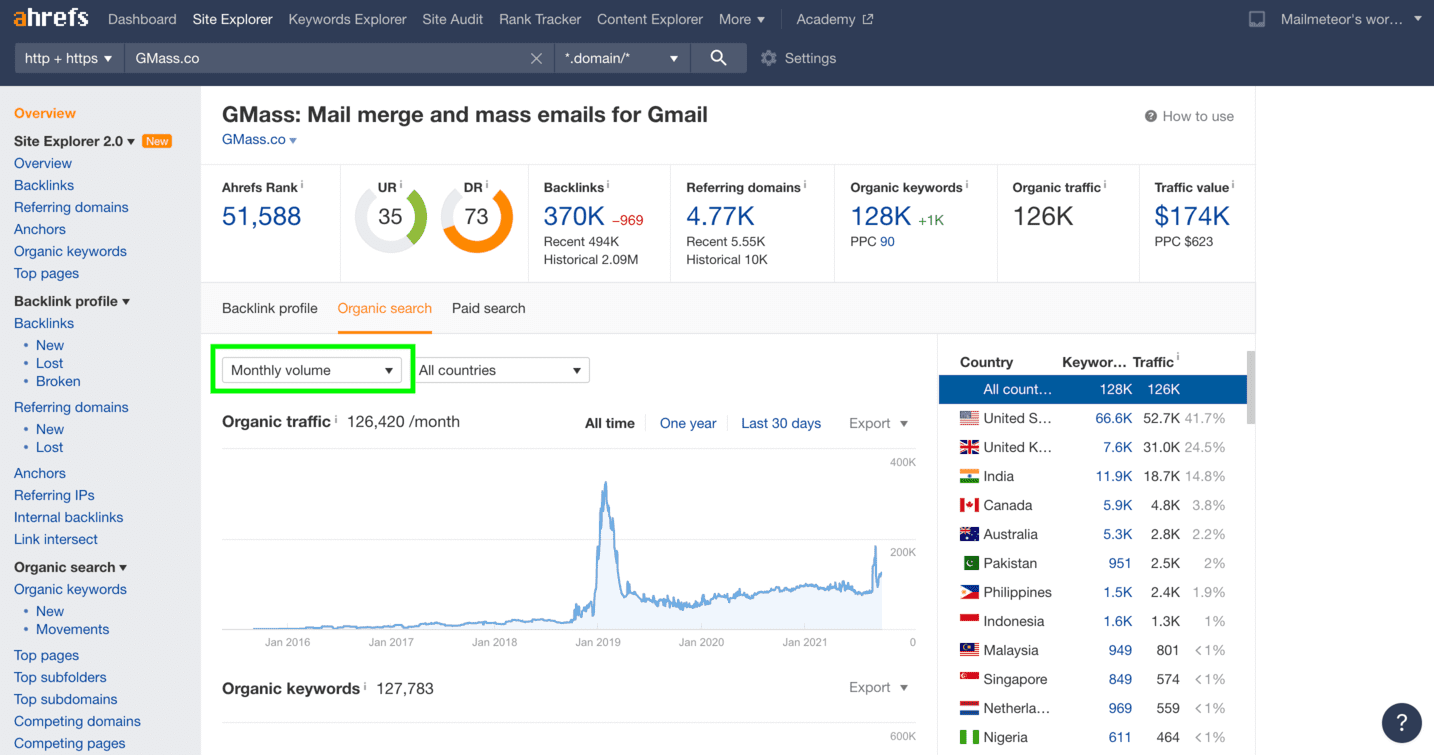1434x755 pixels.
Task: Open the Mailmeteor workspace dropdown
Action: pos(1351,19)
